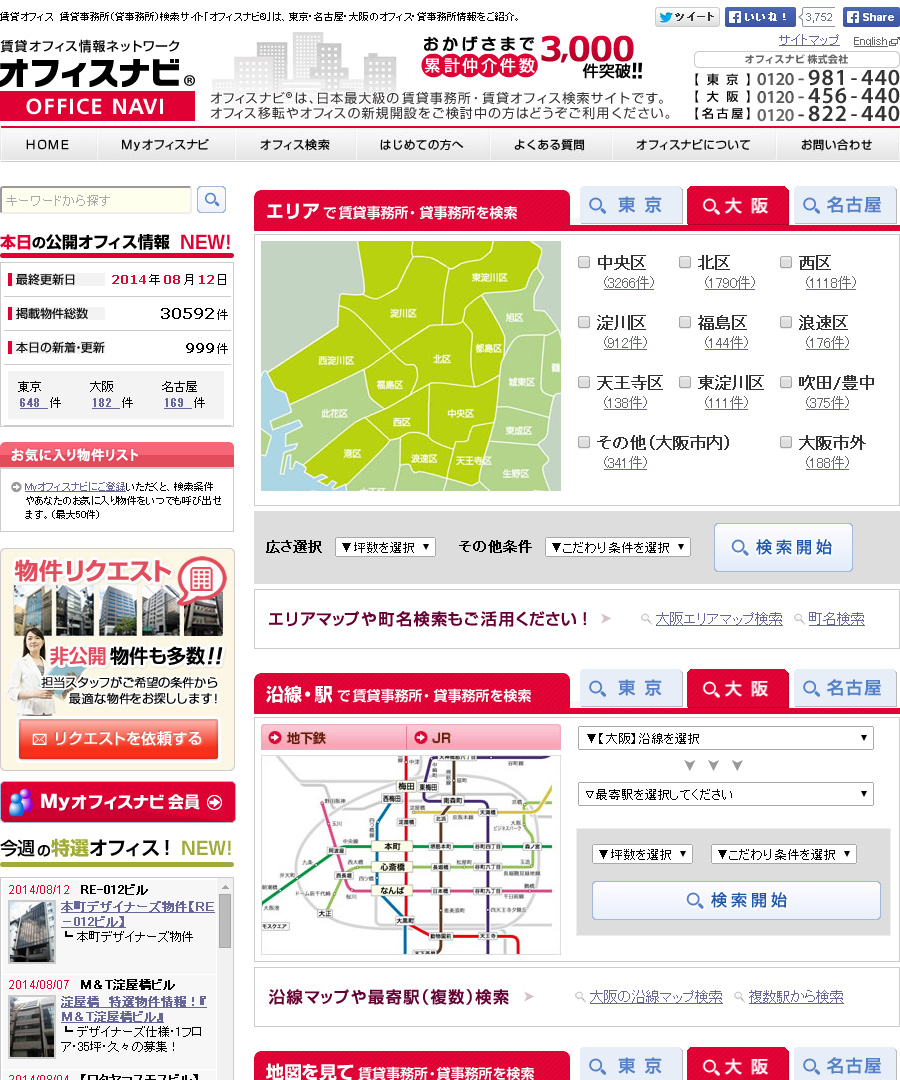The height and width of the screenshot is (1080, 900).
Task: Switch to 東京 tab in route/station search
Action: pos(631,688)
